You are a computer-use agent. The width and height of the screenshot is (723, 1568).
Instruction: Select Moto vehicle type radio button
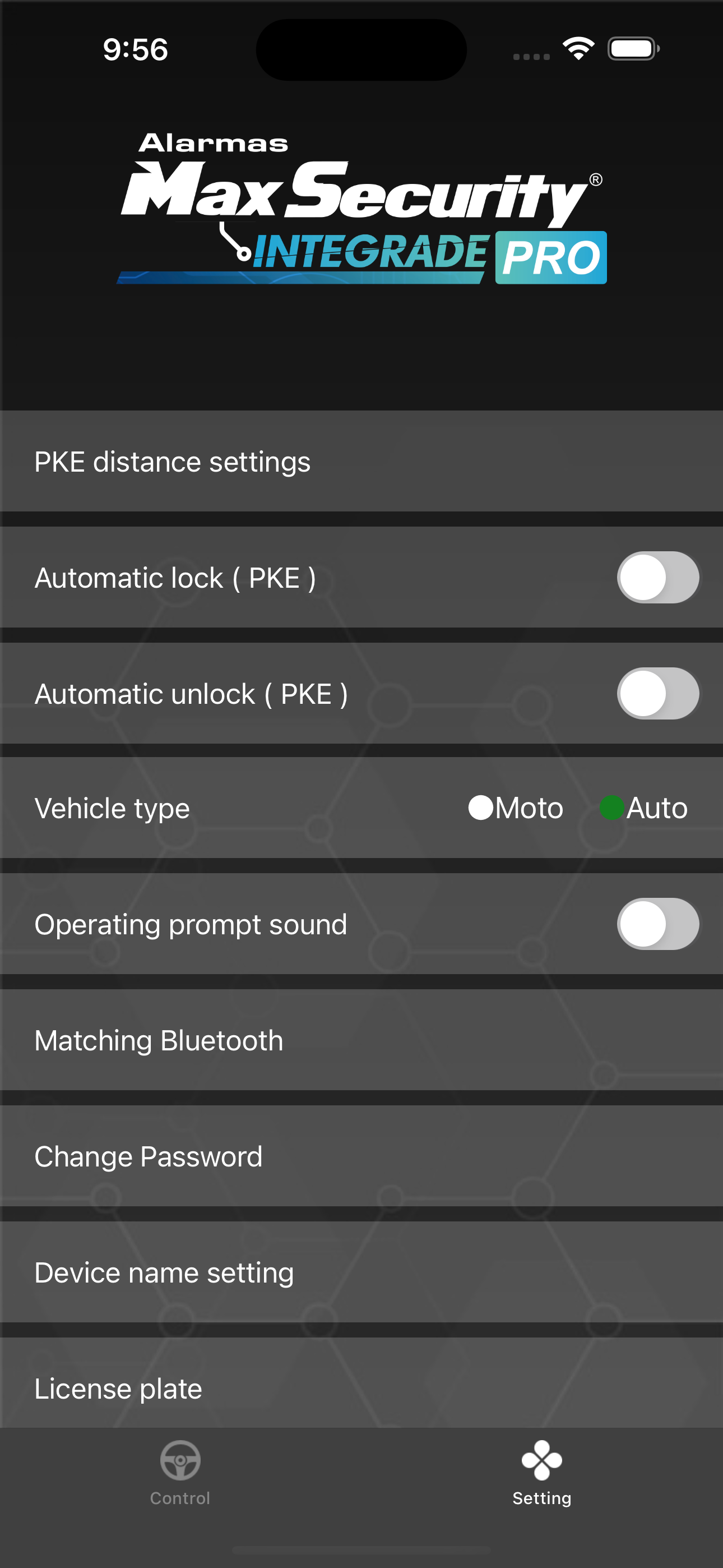[x=481, y=808]
